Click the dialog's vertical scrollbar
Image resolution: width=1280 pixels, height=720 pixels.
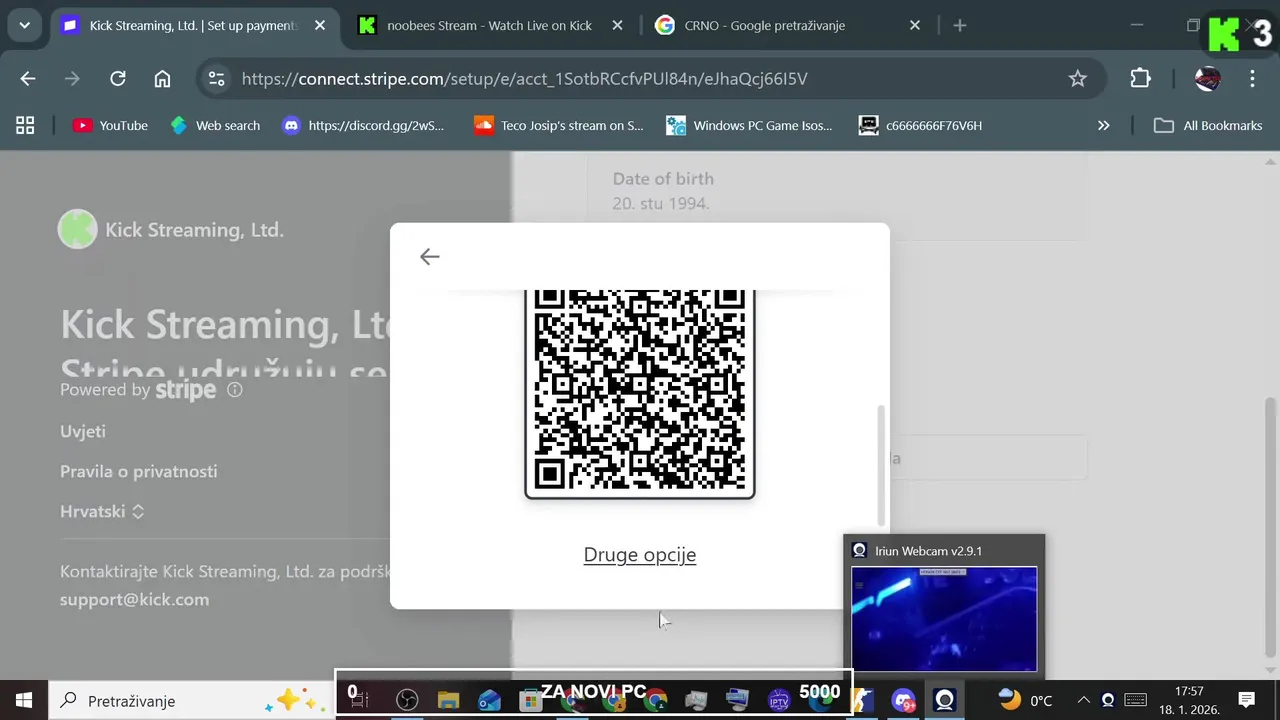click(881, 466)
